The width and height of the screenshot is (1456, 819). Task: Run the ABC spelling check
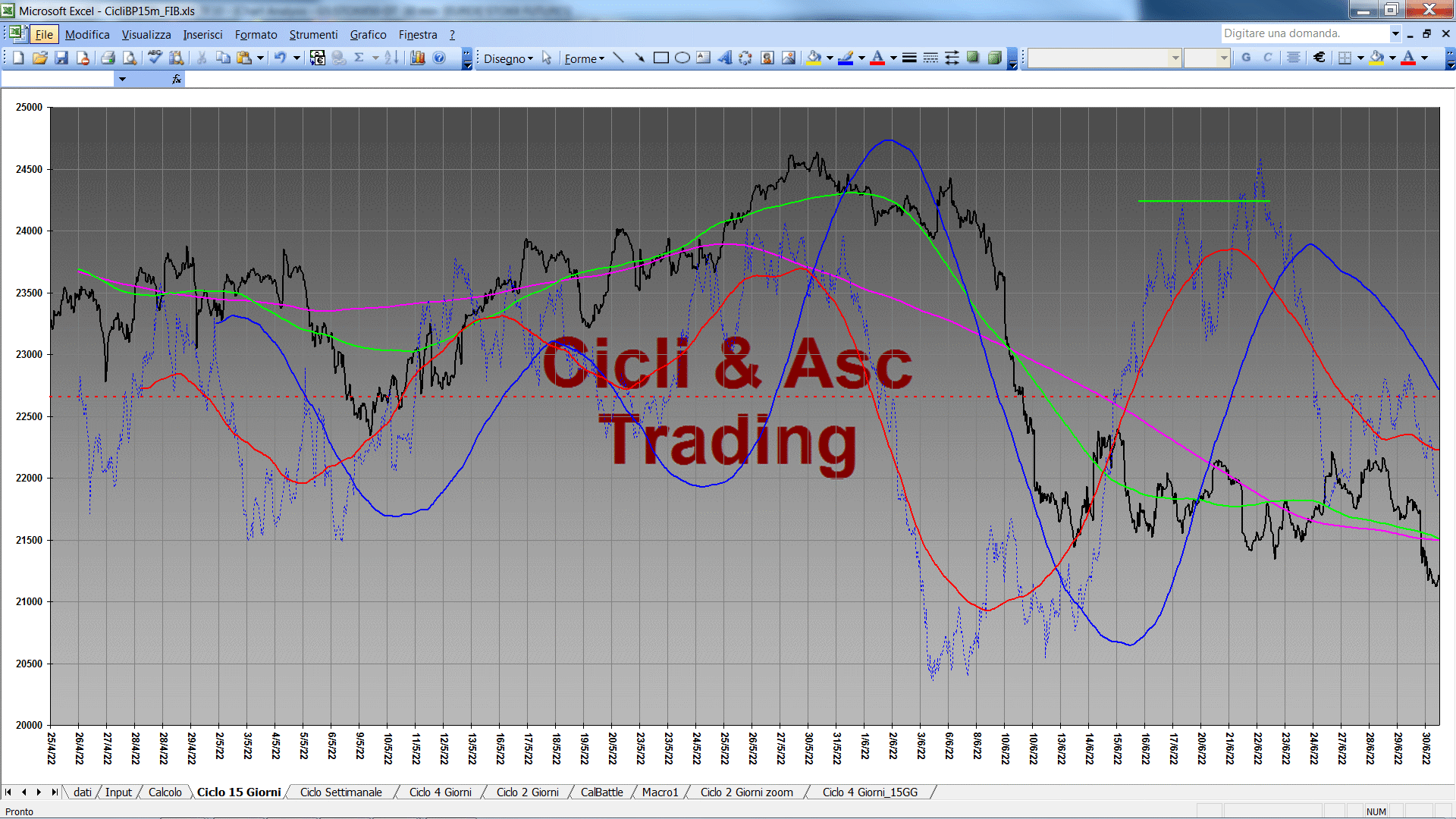tap(155, 58)
